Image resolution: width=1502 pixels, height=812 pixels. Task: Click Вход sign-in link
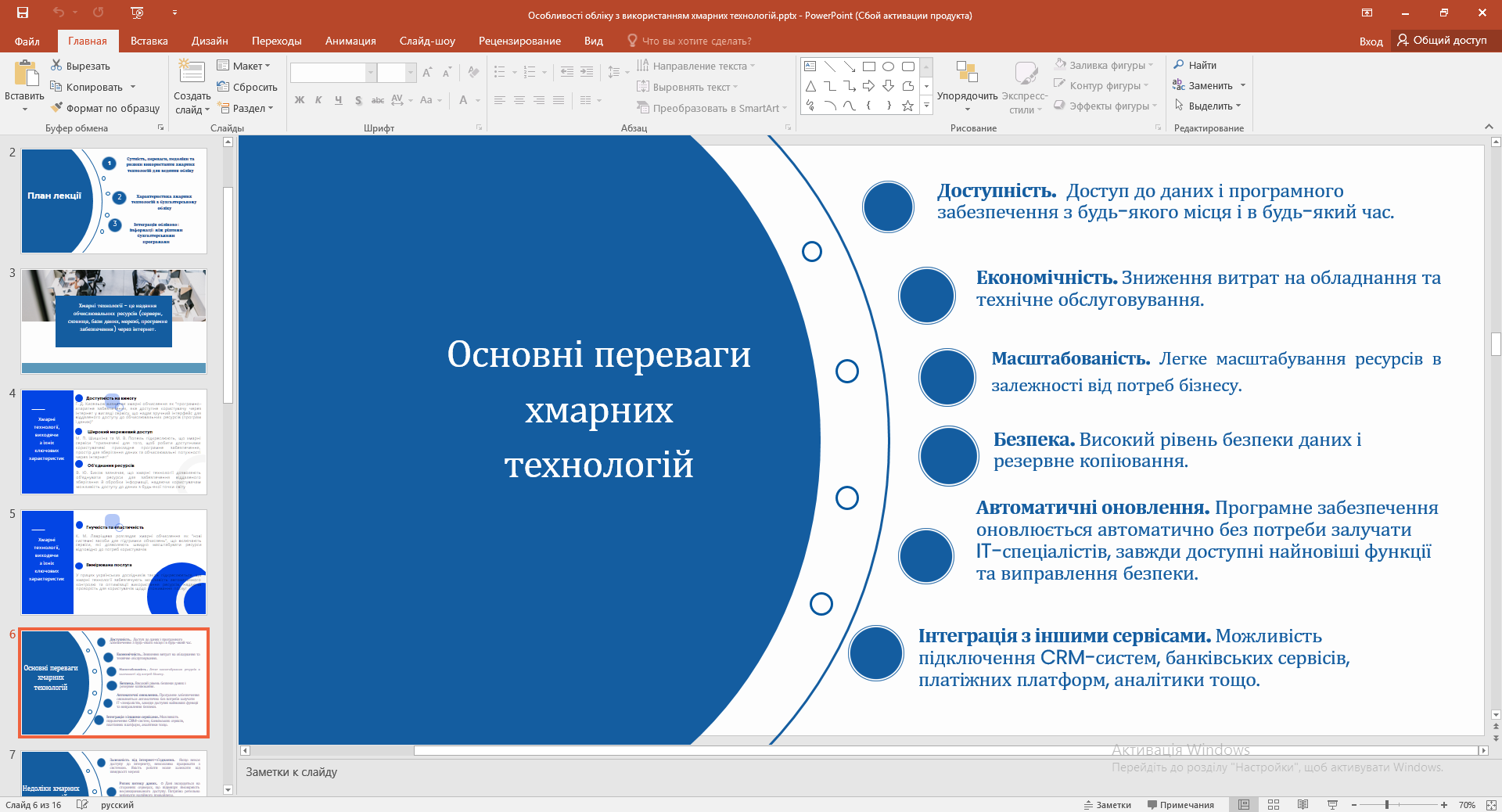click(1371, 41)
